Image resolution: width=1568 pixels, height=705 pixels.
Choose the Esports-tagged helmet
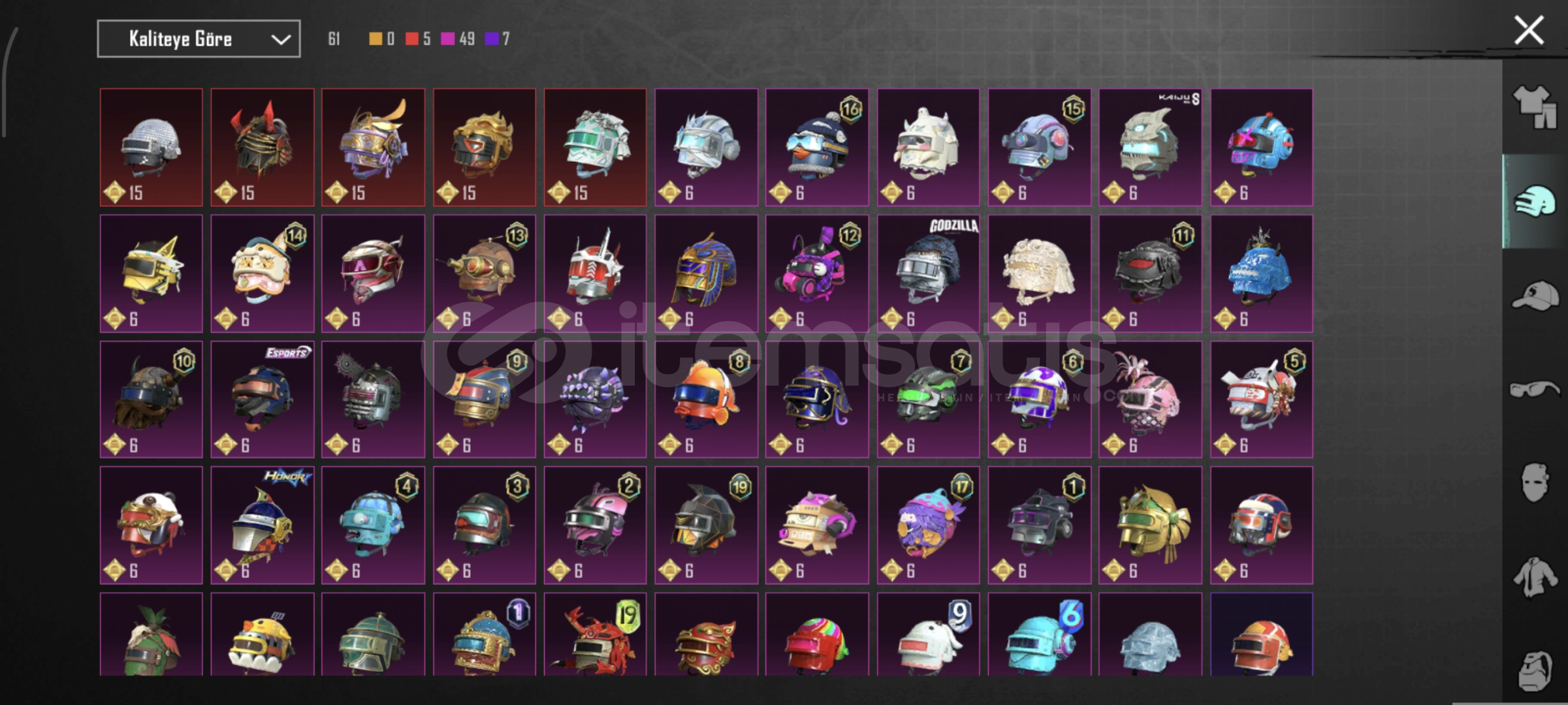coord(262,399)
